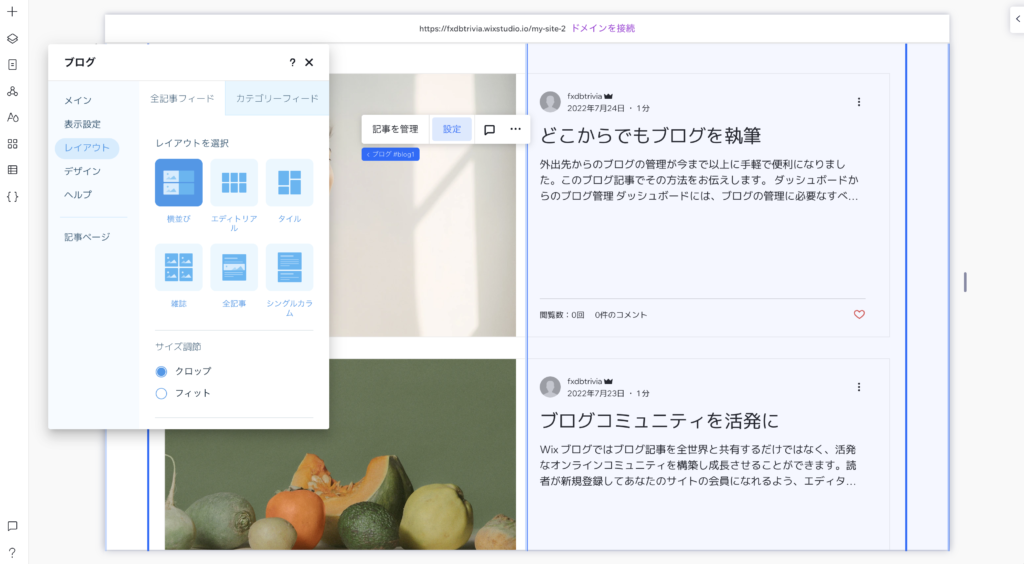1024x564 pixels.
Task: Click the vertical scrollbar handle on right
Action: coord(965,282)
